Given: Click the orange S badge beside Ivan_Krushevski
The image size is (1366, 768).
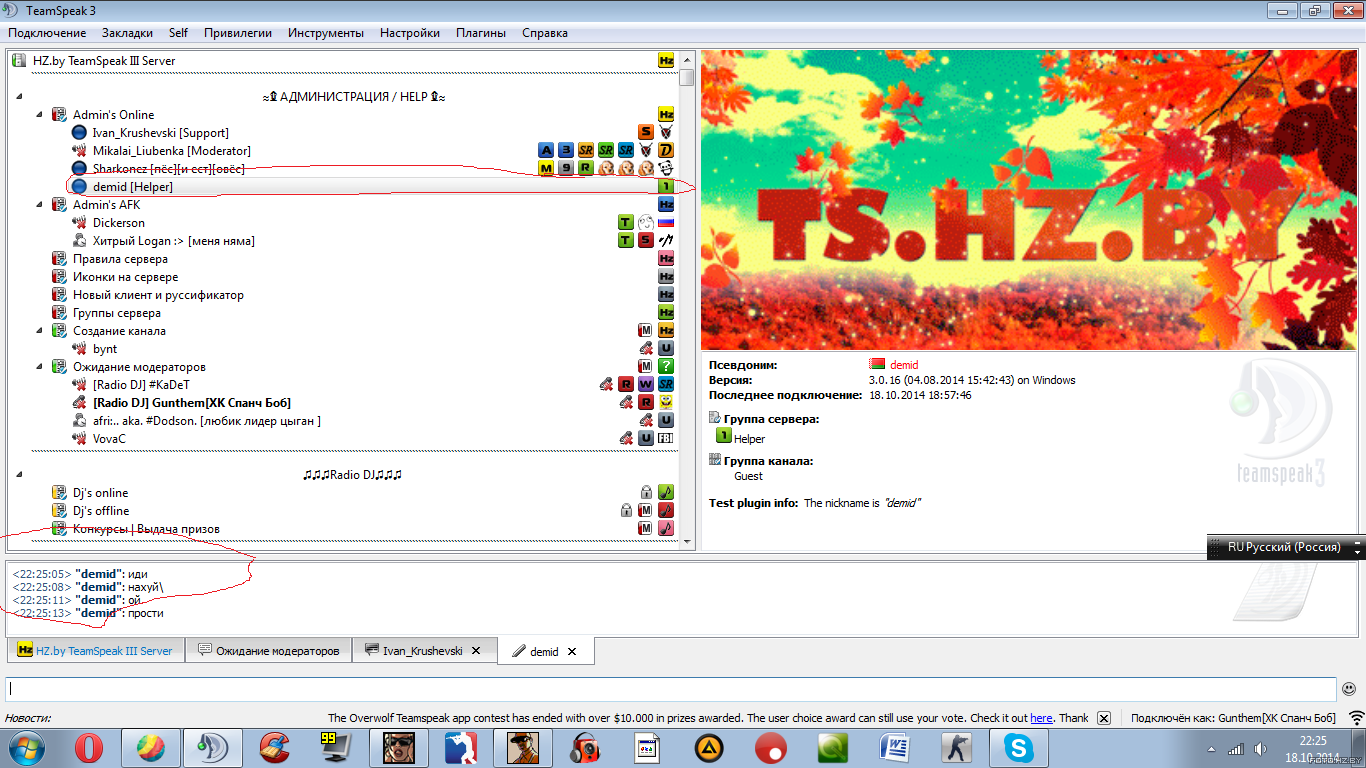Looking at the screenshot, I should tap(646, 132).
